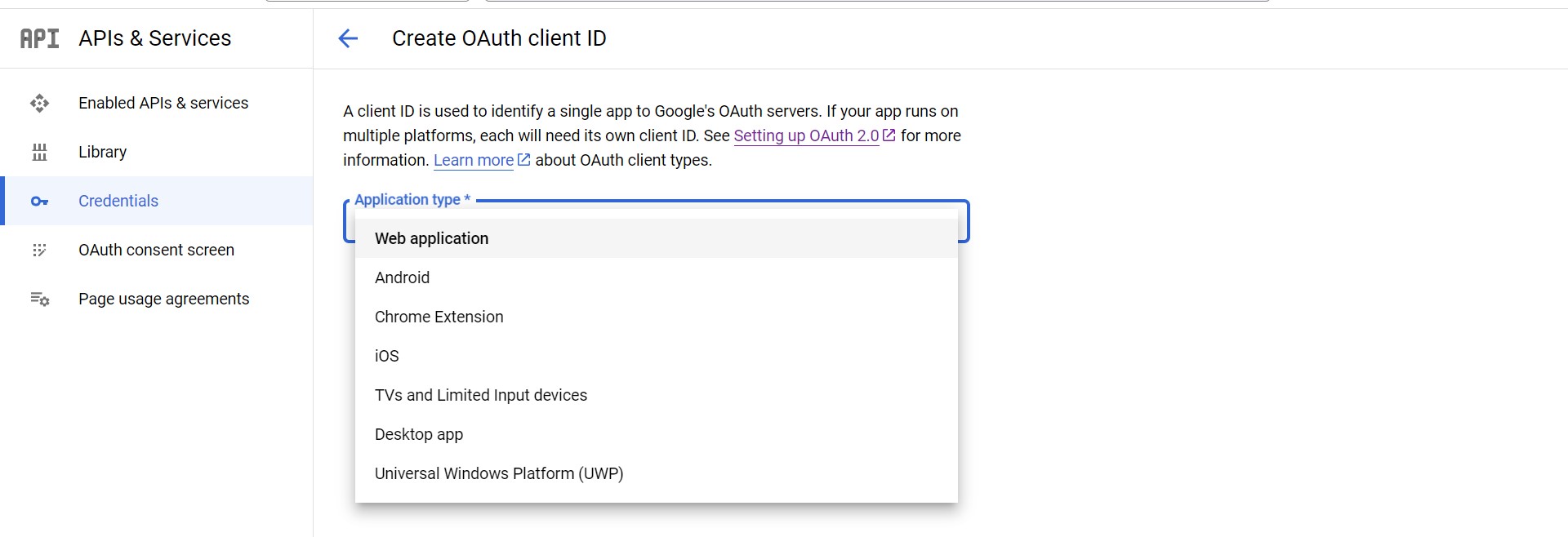Click the Create OAuth client ID title
This screenshot has width=1568, height=537.
point(499,38)
